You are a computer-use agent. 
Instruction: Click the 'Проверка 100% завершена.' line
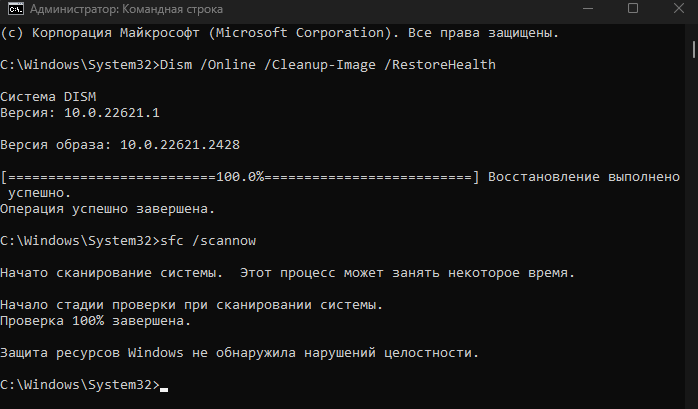[x=96, y=321]
